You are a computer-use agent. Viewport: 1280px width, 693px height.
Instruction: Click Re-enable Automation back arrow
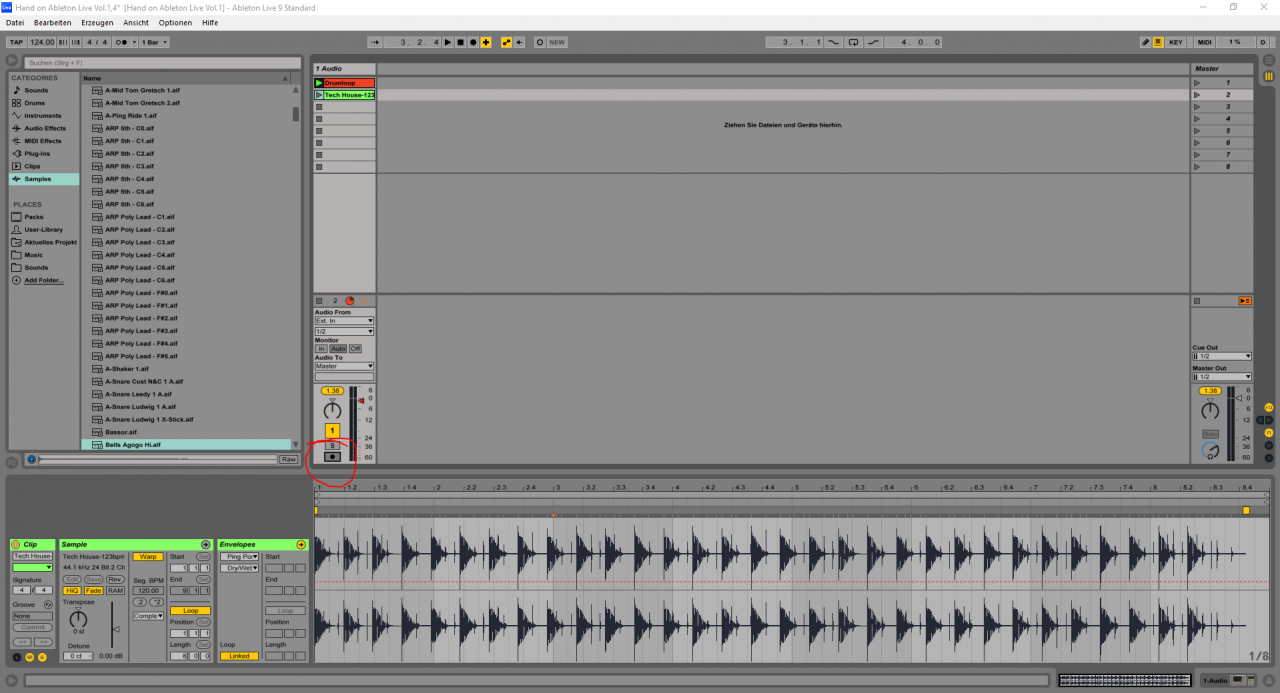520,42
